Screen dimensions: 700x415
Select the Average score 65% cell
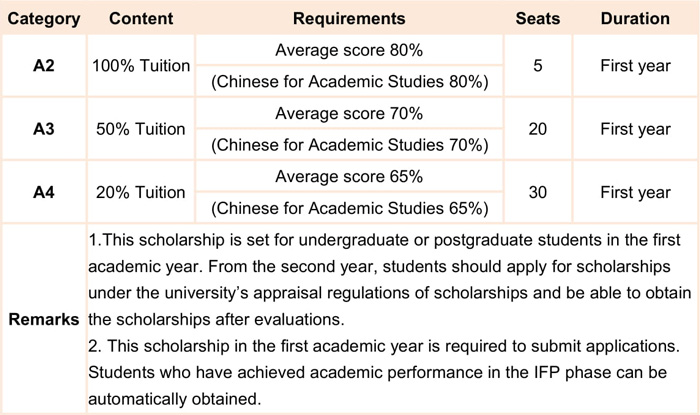349,177
